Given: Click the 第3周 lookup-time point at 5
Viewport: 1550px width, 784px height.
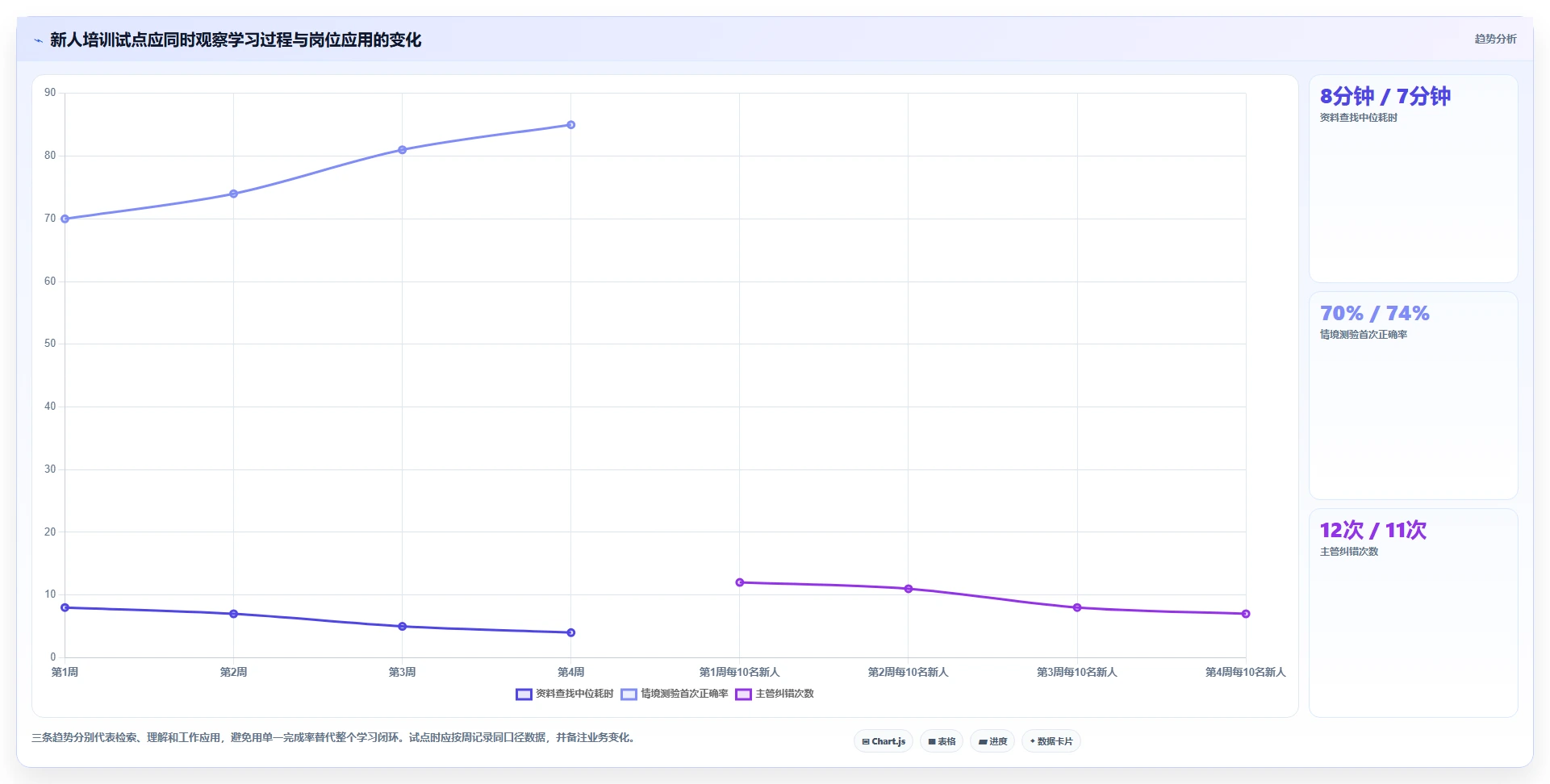Looking at the screenshot, I should (403, 626).
